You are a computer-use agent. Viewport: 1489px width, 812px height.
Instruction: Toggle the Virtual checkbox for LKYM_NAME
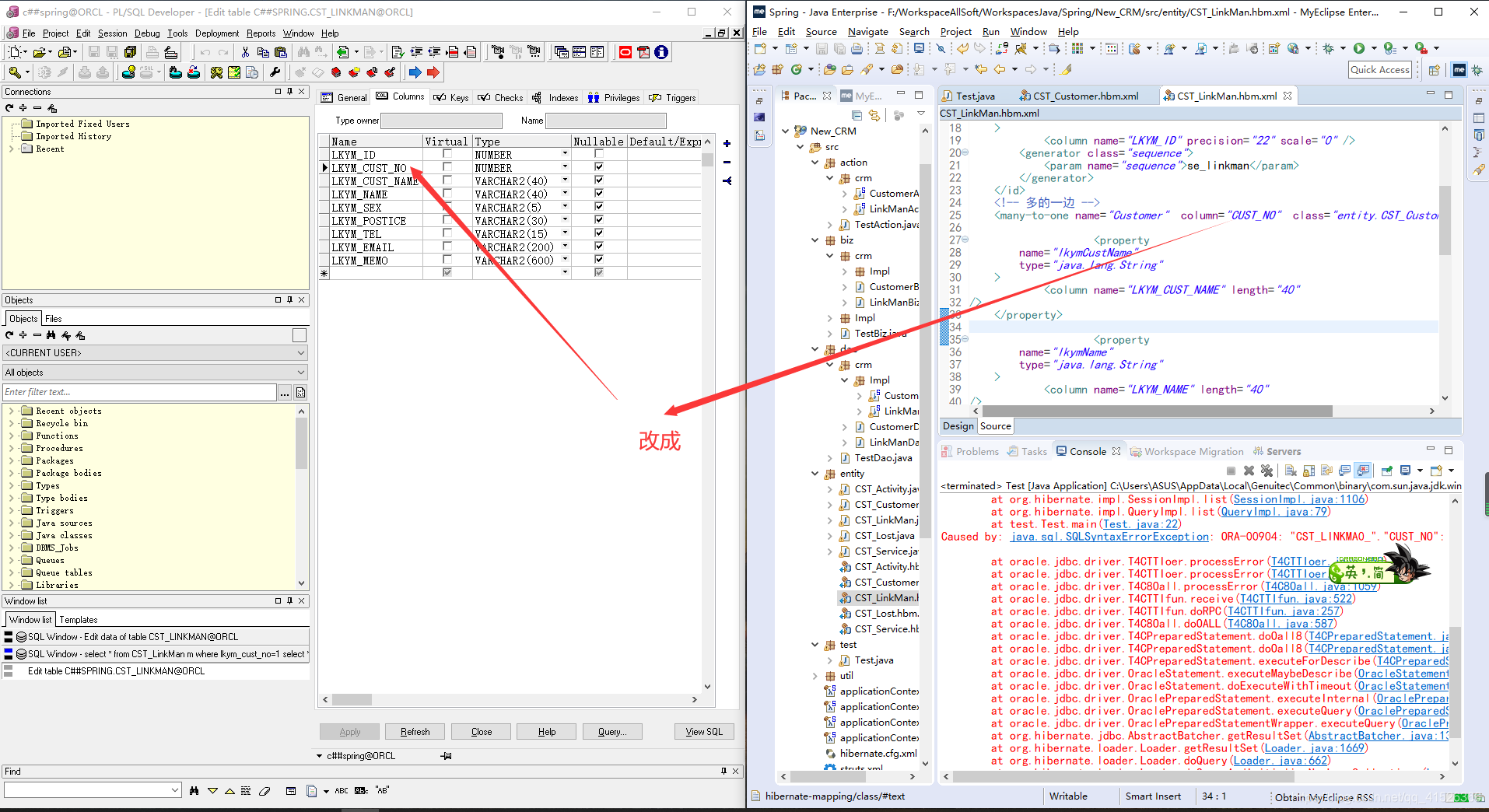tap(446, 194)
